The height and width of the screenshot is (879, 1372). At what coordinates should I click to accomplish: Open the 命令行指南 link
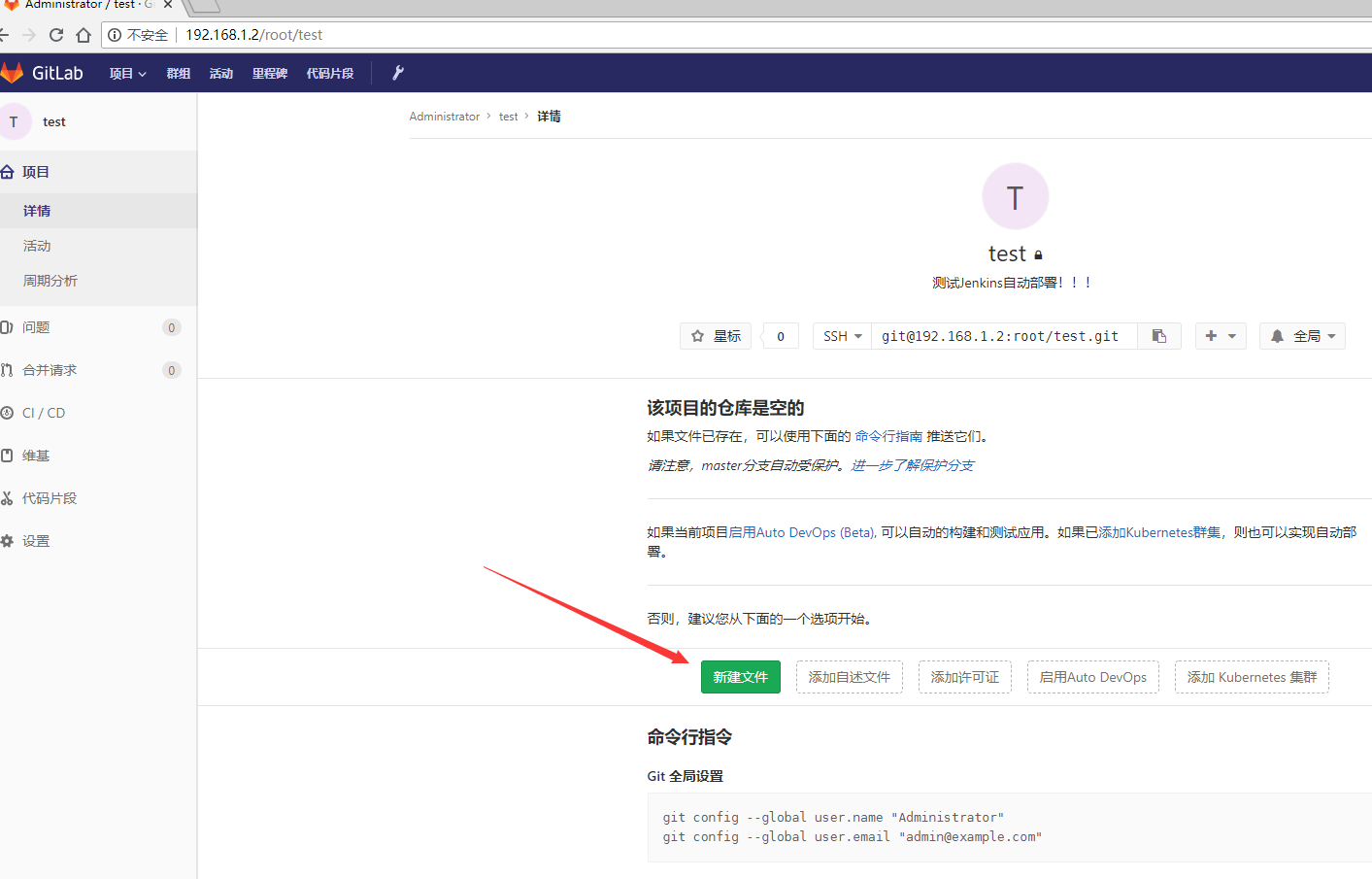(888, 436)
